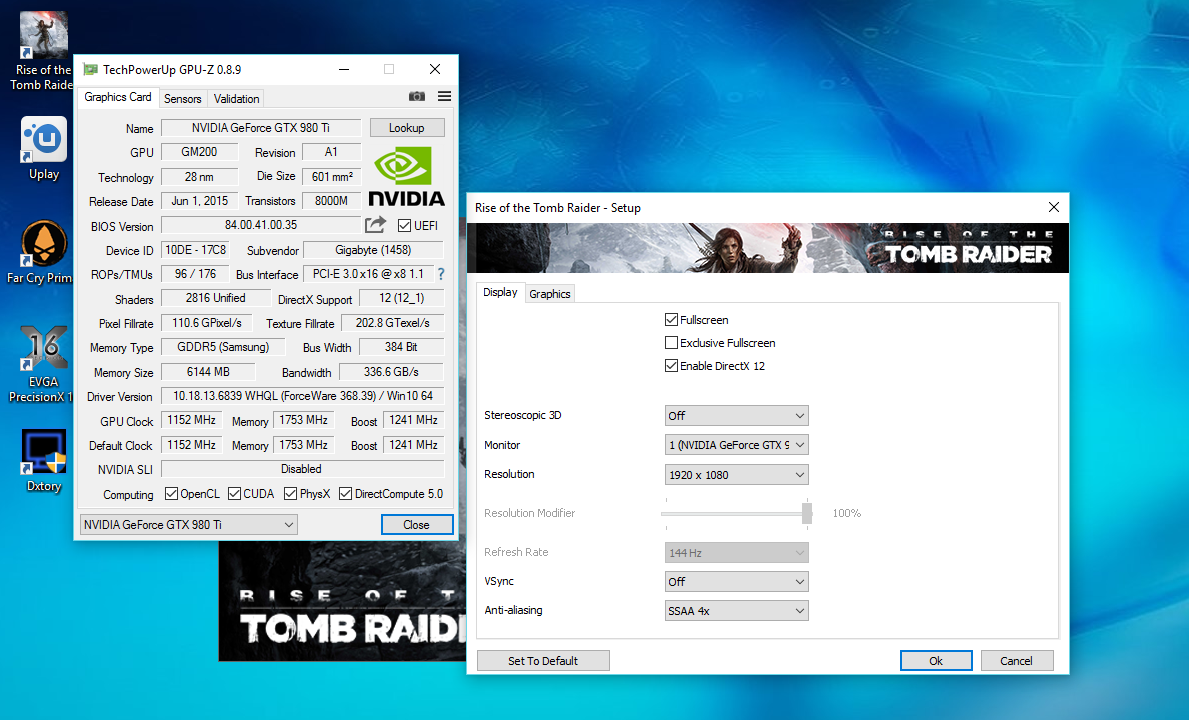Click the NVIDIA logo in GPU-Z

coord(406,177)
